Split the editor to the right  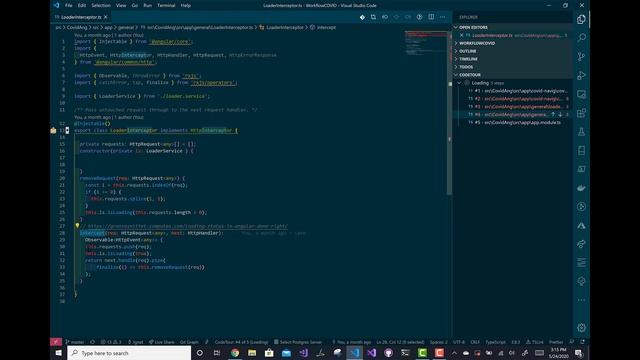(x=431, y=17)
